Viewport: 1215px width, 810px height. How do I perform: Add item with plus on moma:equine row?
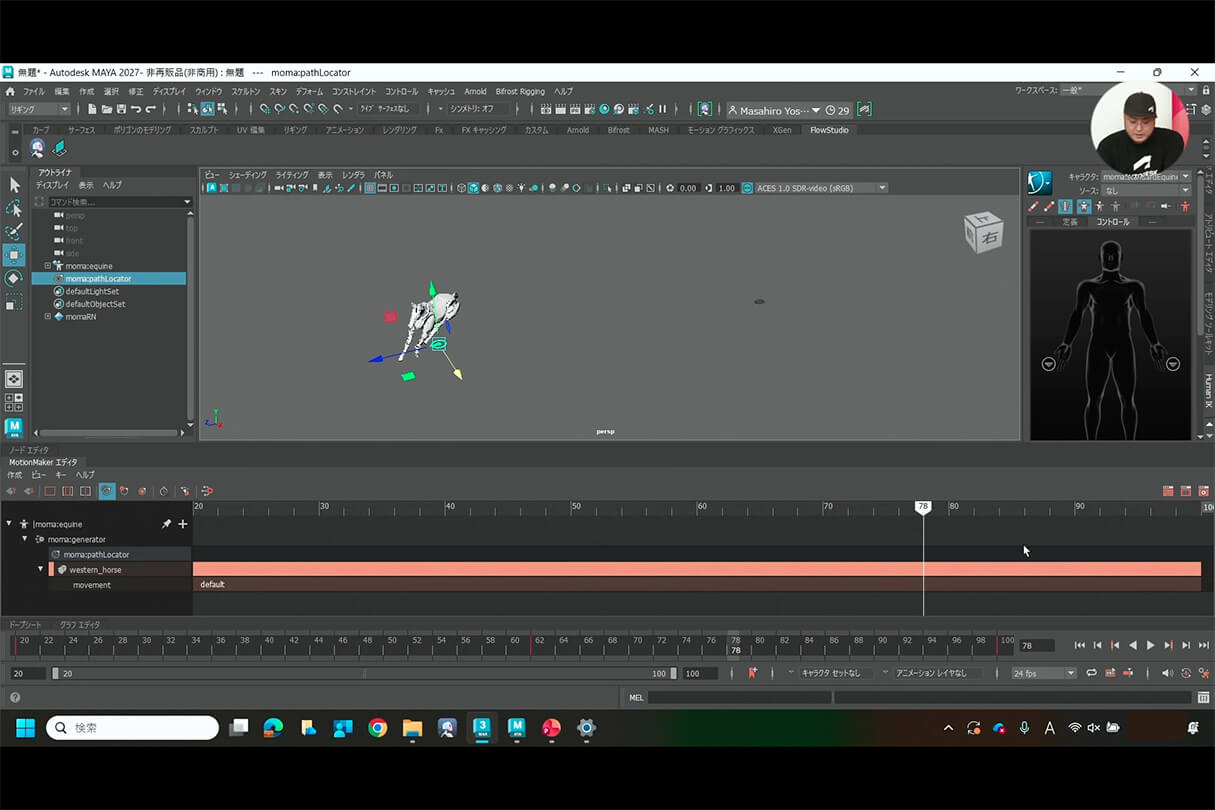182,524
